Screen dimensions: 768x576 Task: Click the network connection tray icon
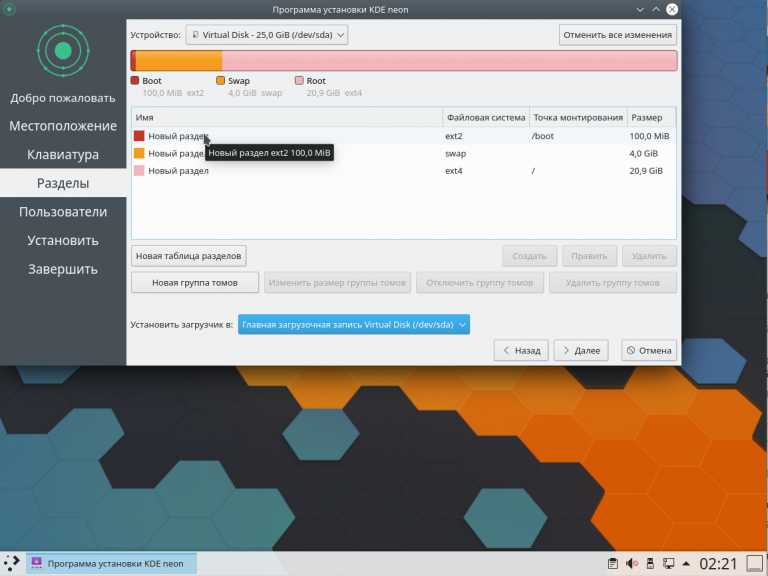668,564
